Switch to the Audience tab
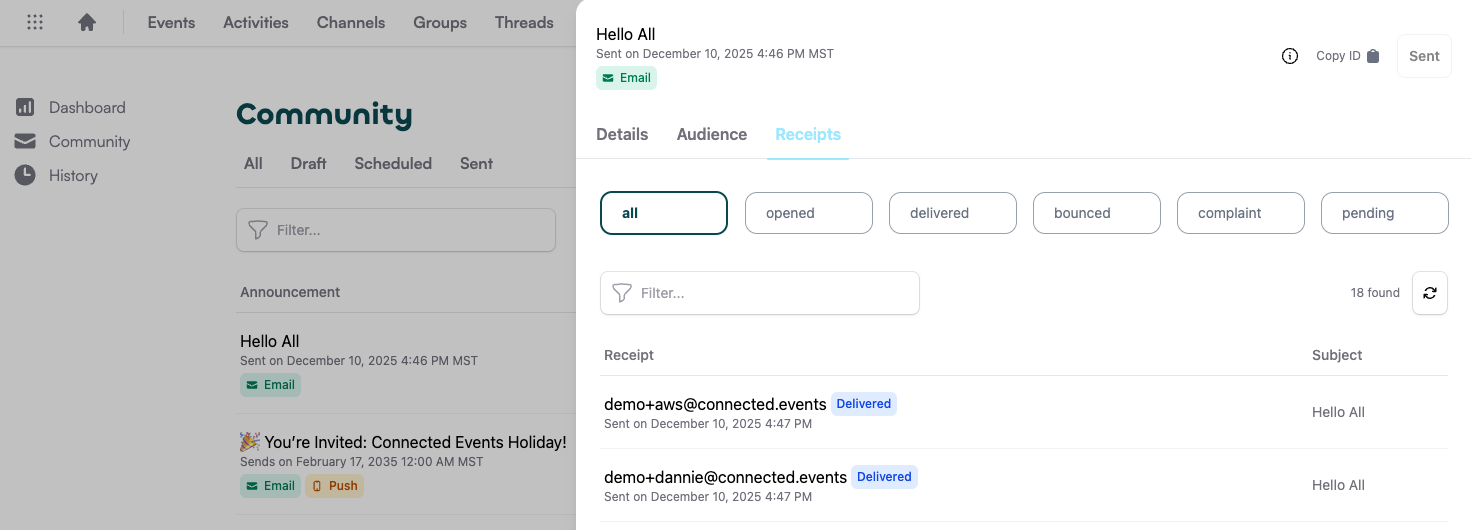 point(711,134)
